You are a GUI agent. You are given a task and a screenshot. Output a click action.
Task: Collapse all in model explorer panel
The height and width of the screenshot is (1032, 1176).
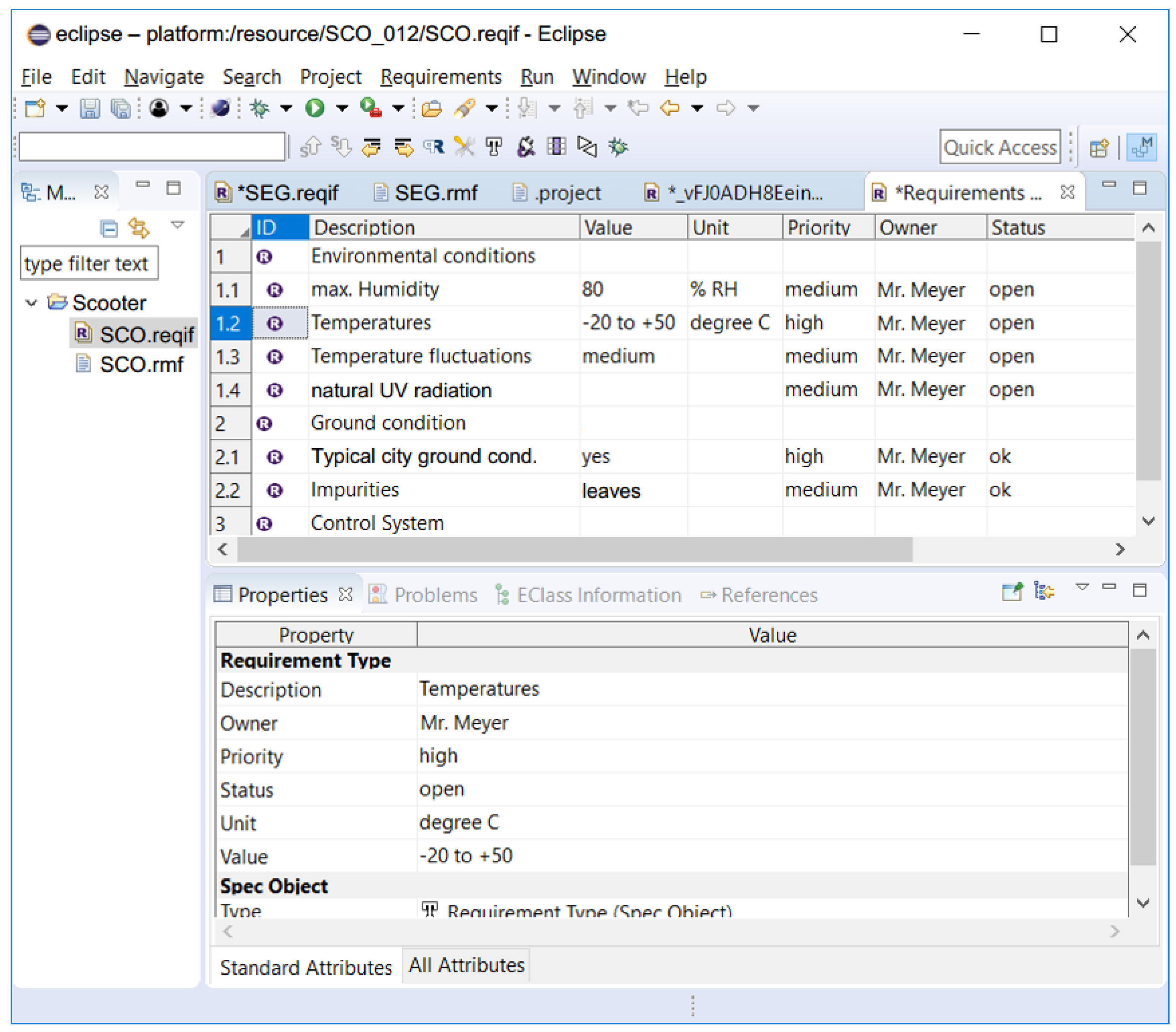(x=109, y=228)
